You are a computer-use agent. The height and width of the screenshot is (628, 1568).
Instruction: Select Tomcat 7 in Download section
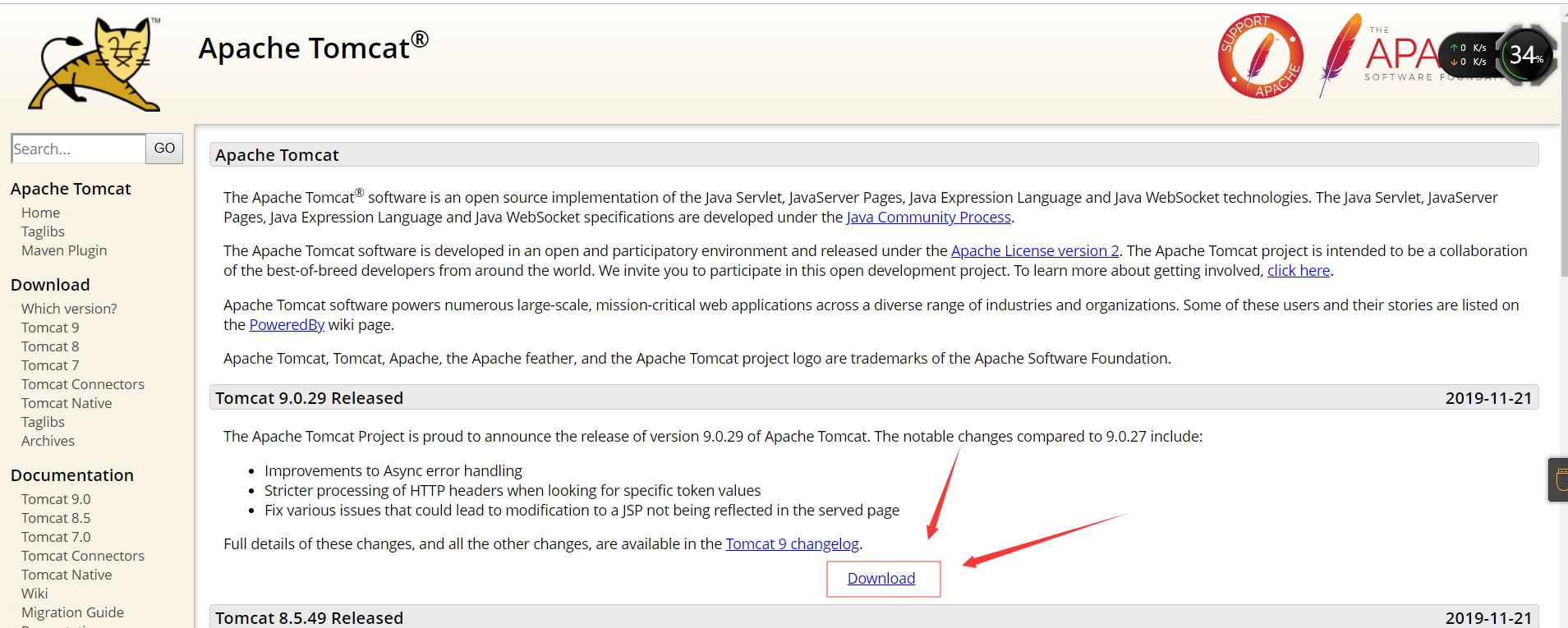coord(50,365)
